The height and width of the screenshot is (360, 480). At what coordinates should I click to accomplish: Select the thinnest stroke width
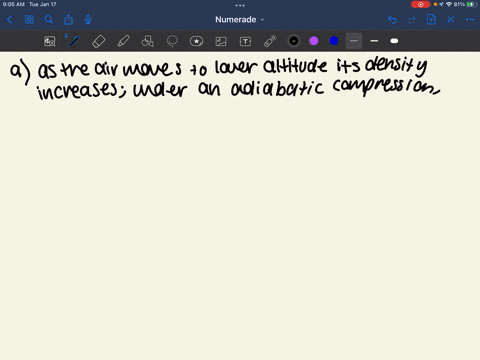click(x=354, y=41)
